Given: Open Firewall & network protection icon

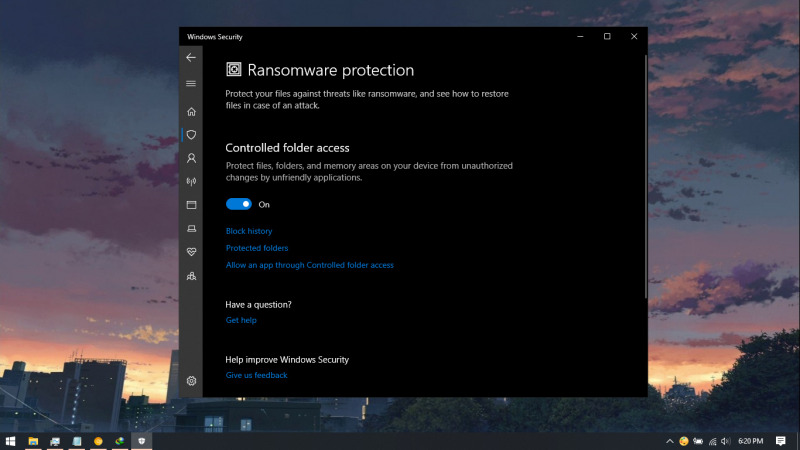Looking at the screenshot, I should (x=191, y=182).
